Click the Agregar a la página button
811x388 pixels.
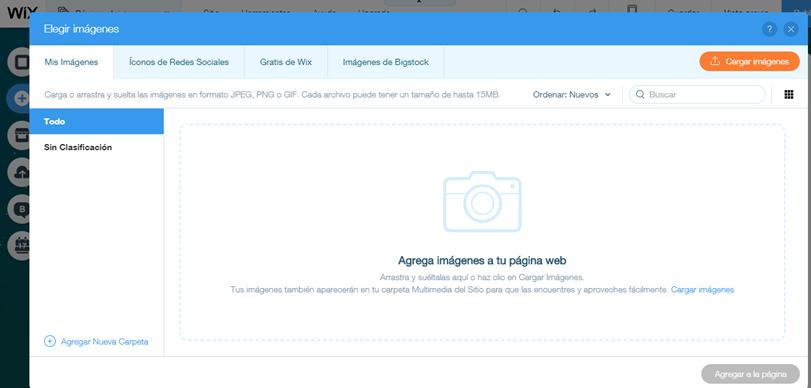click(x=750, y=374)
